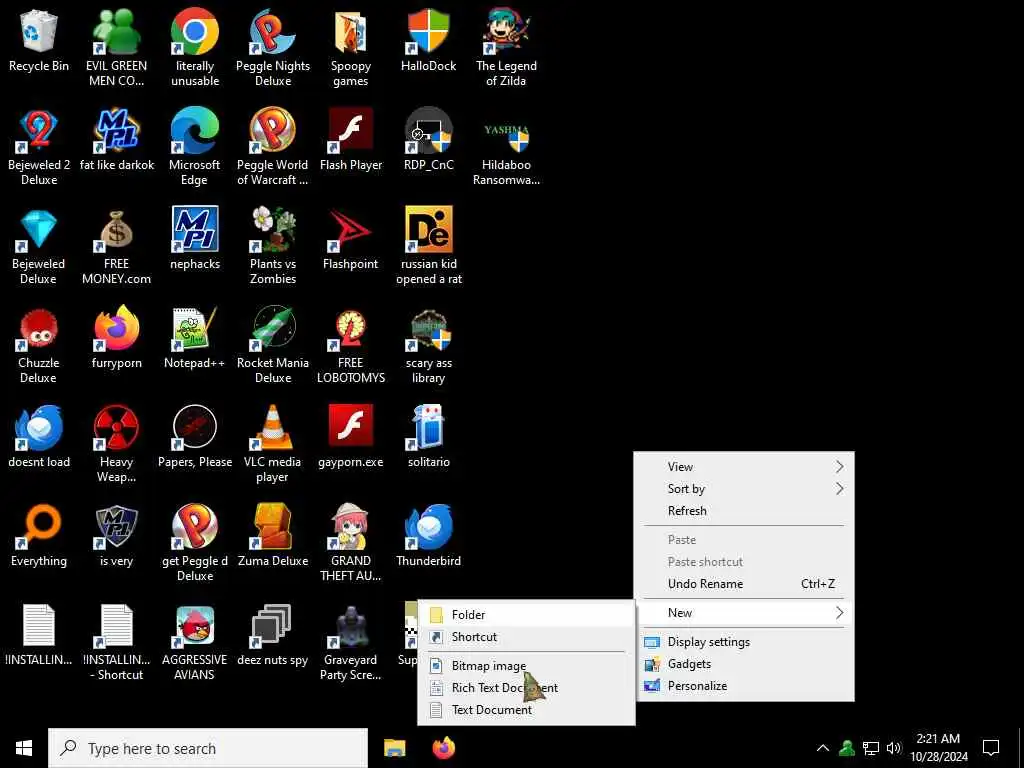1024x768 pixels.
Task: Select the Heavy Weapon radiation icon
Action: 116,445
